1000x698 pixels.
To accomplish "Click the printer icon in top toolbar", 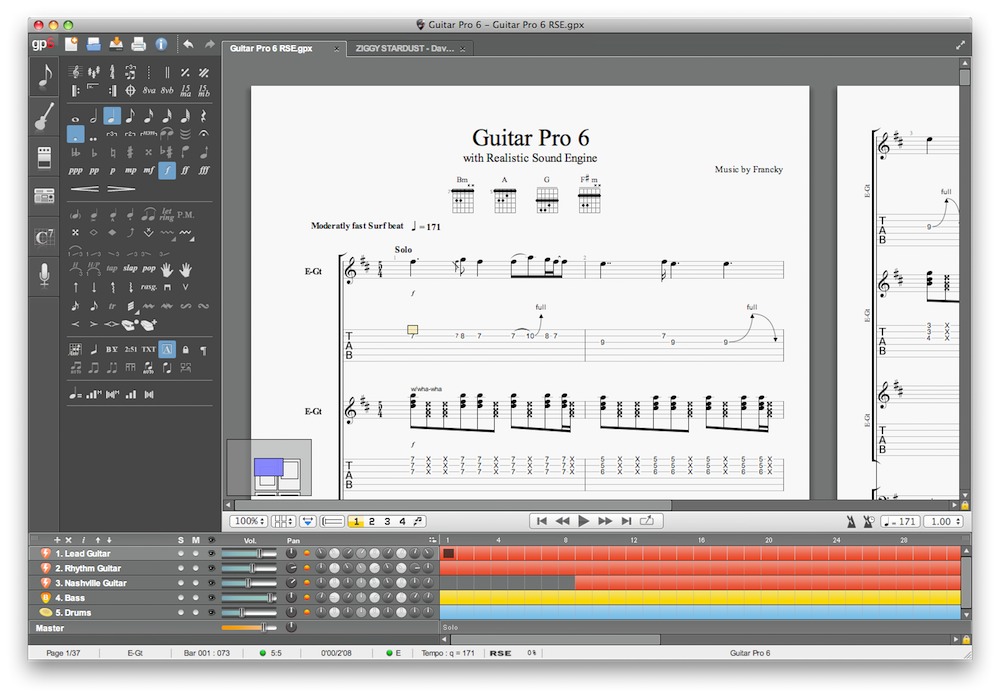I will 138,44.
